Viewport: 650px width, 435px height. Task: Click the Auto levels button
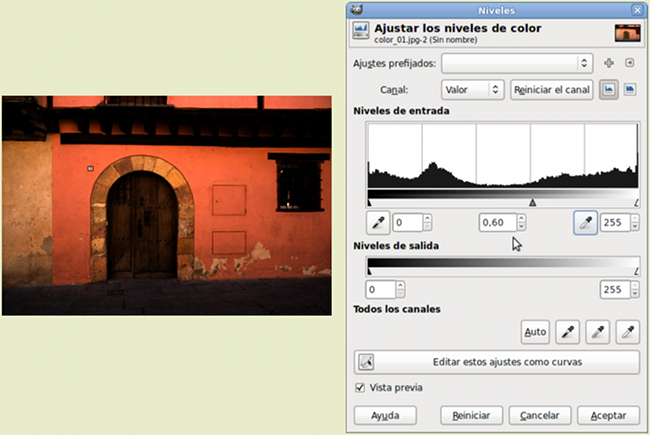535,332
